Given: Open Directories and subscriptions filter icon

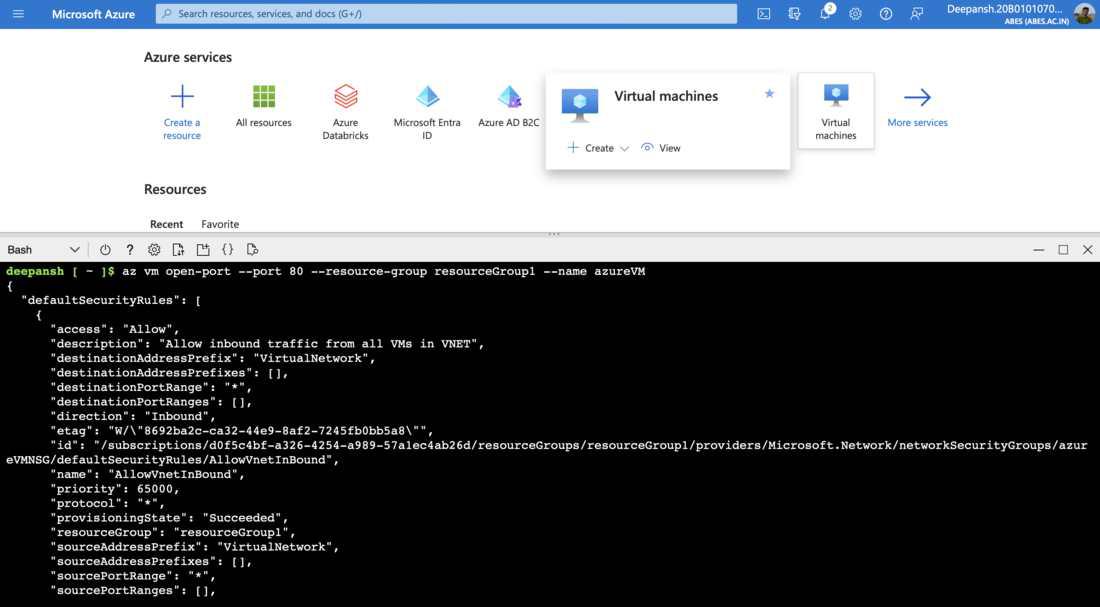Looking at the screenshot, I should click(x=794, y=13).
